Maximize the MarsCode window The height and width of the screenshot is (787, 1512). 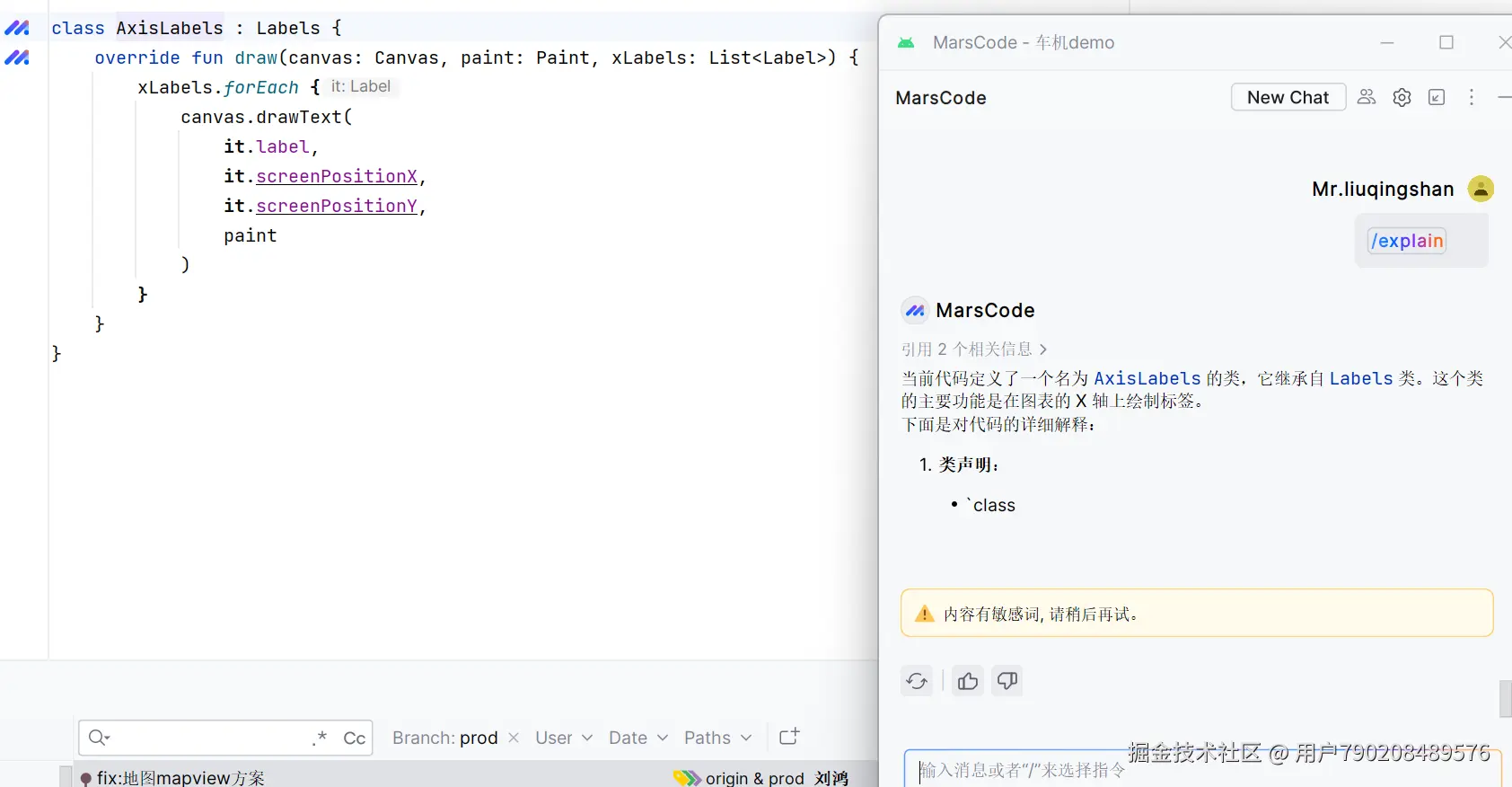point(1446,42)
